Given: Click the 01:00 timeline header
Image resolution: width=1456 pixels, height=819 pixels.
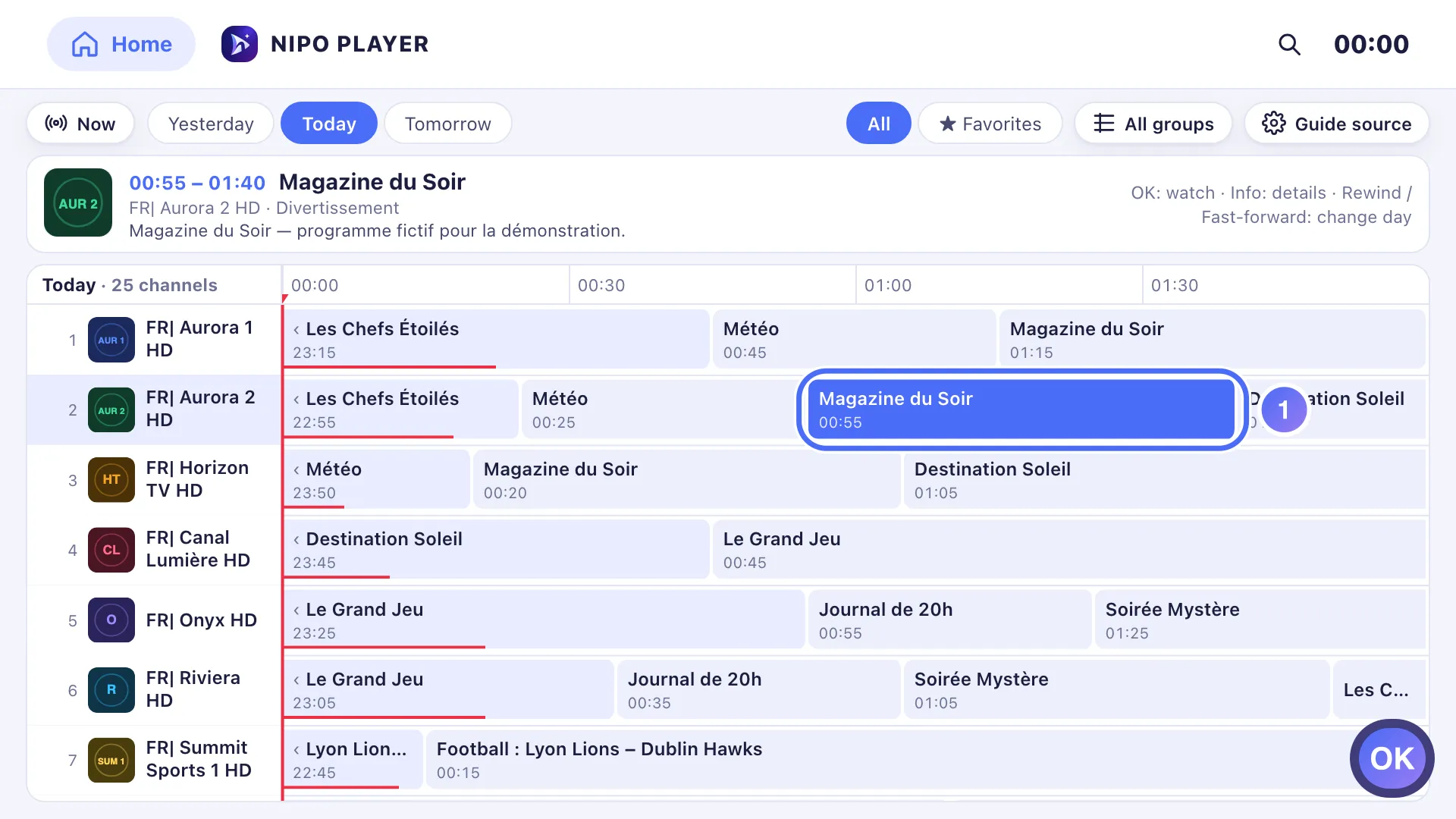Looking at the screenshot, I should (x=888, y=285).
